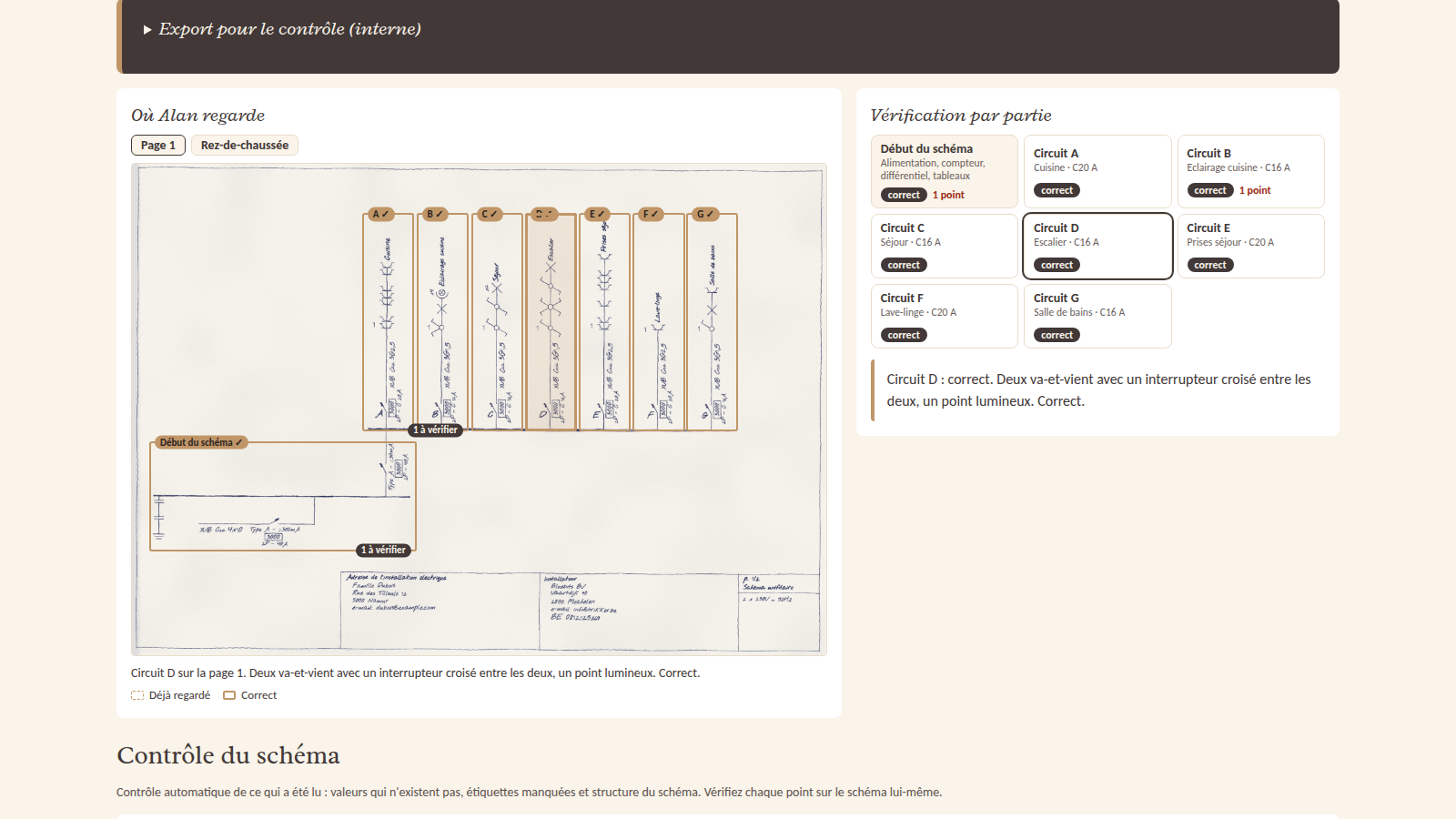Click the E ✓ label on the schema
This screenshot has height=819, width=1456.
[x=597, y=214]
